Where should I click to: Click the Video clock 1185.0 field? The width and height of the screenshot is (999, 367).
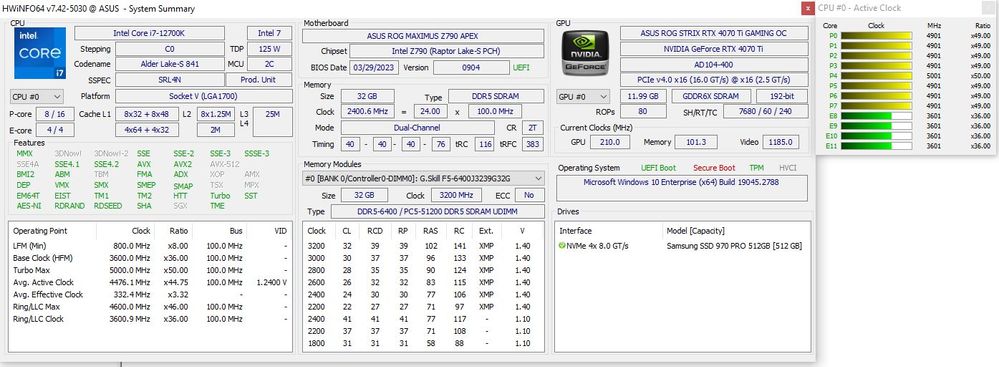(780, 142)
